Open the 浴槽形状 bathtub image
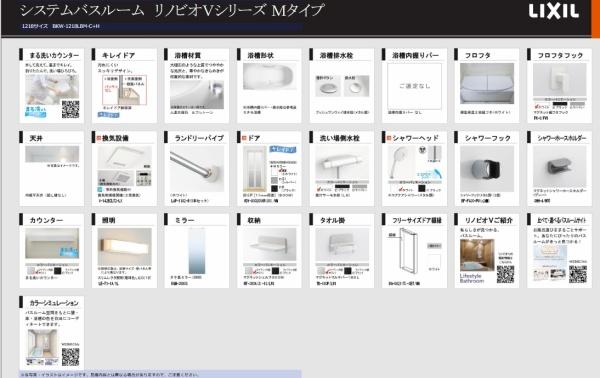Viewport: 600px width, 378px height. 269,77
